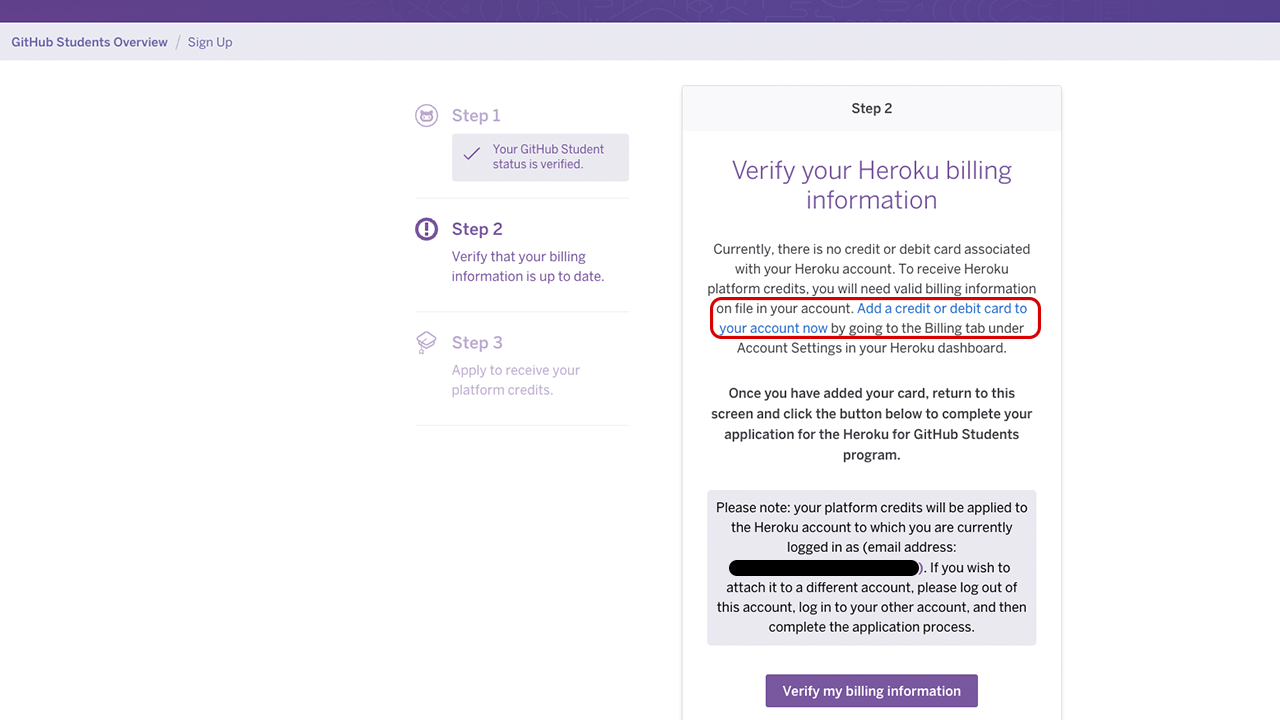
Task: Click the checkmark icon in verified status box
Action: (472, 156)
